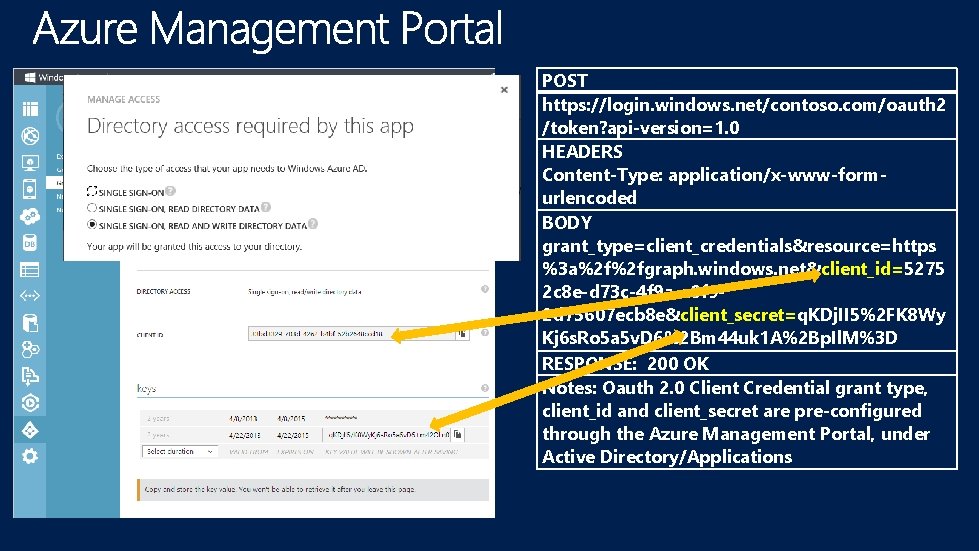This screenshot has width=979, height=551.
Task: Click the copy-and-store key value notice
Action: pyautogui.click(x=313, y=489)
